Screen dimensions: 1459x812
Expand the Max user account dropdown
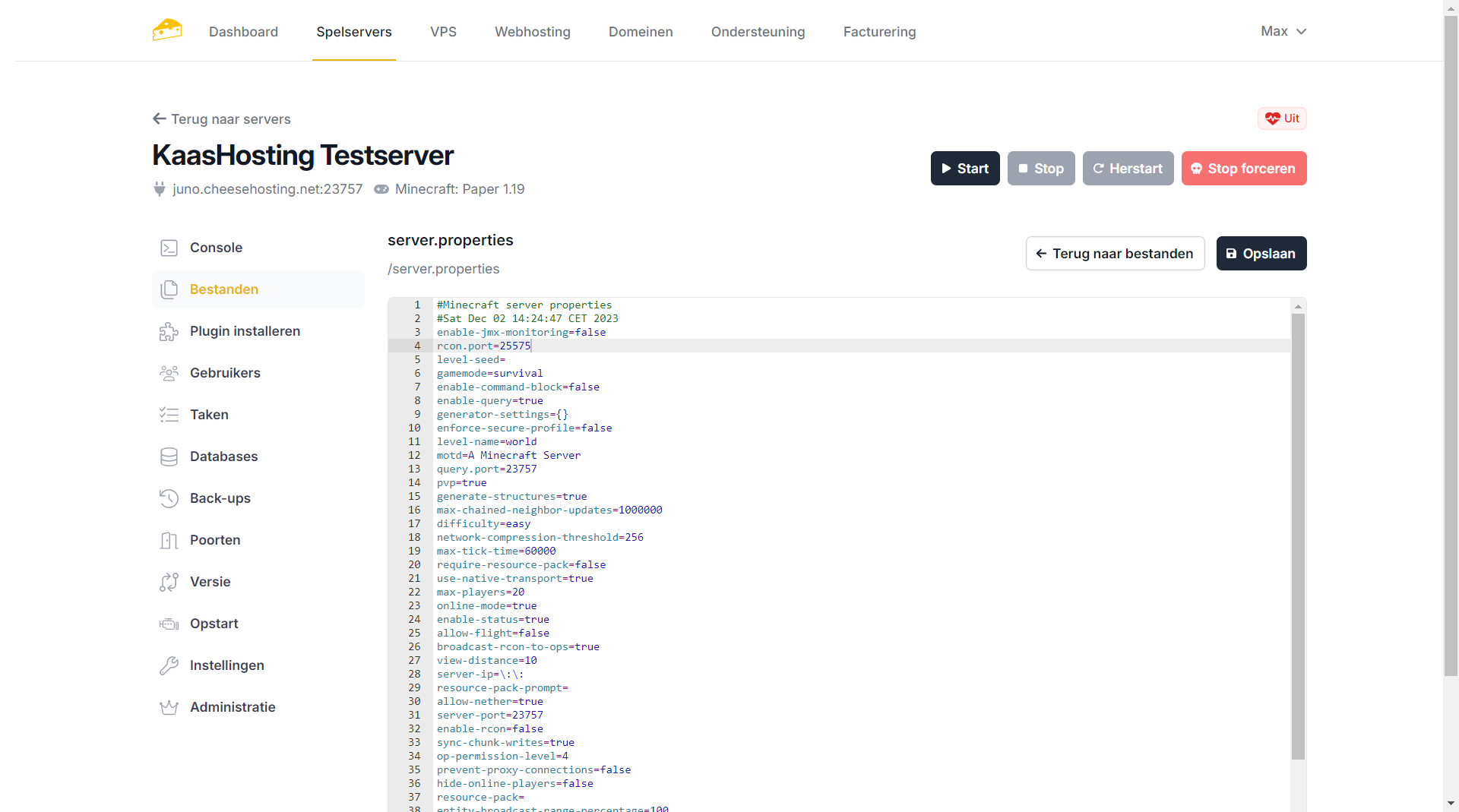pos(1283,31)
